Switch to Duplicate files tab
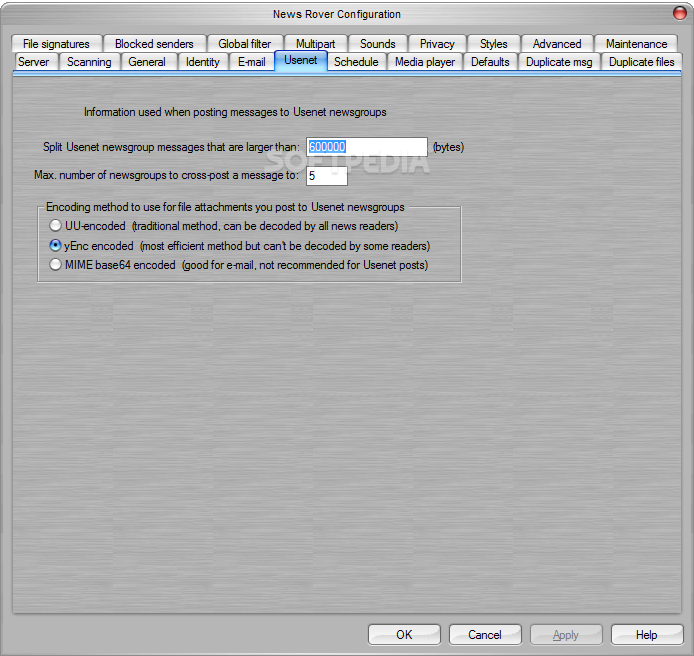This screenshot has height=656, width=694. tap(641, 62)
